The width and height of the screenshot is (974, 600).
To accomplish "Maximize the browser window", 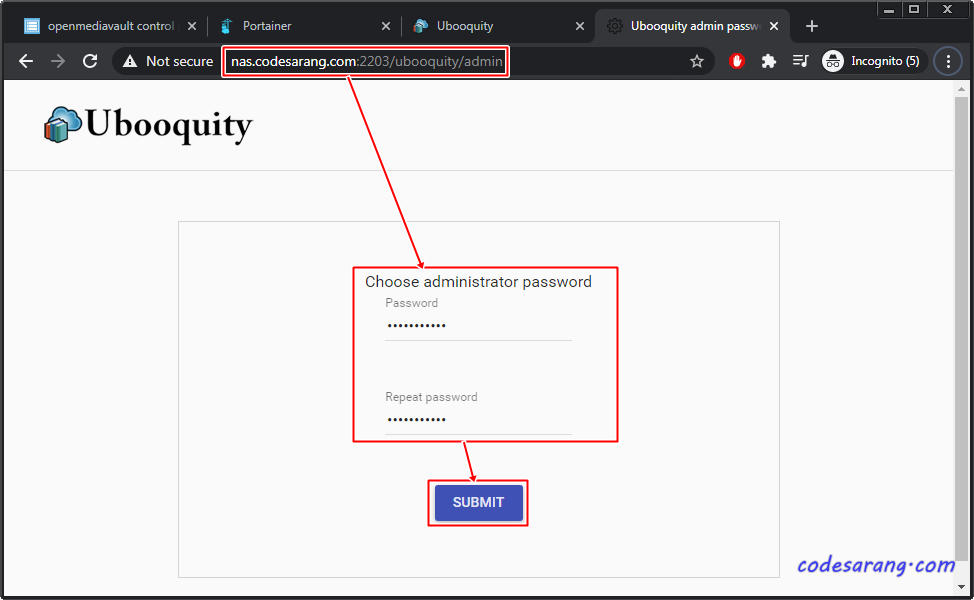I will 914,9.
